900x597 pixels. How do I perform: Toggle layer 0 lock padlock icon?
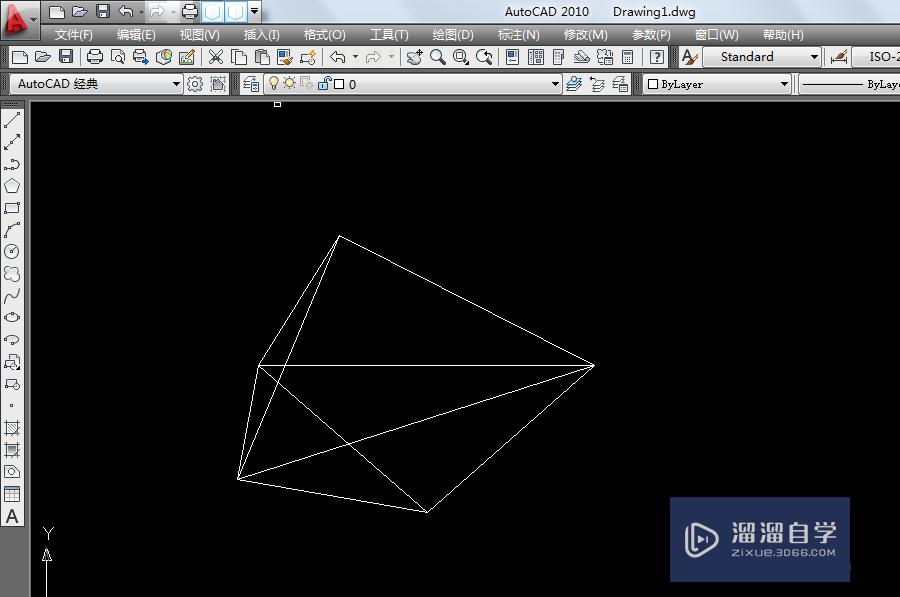[324, 84]
